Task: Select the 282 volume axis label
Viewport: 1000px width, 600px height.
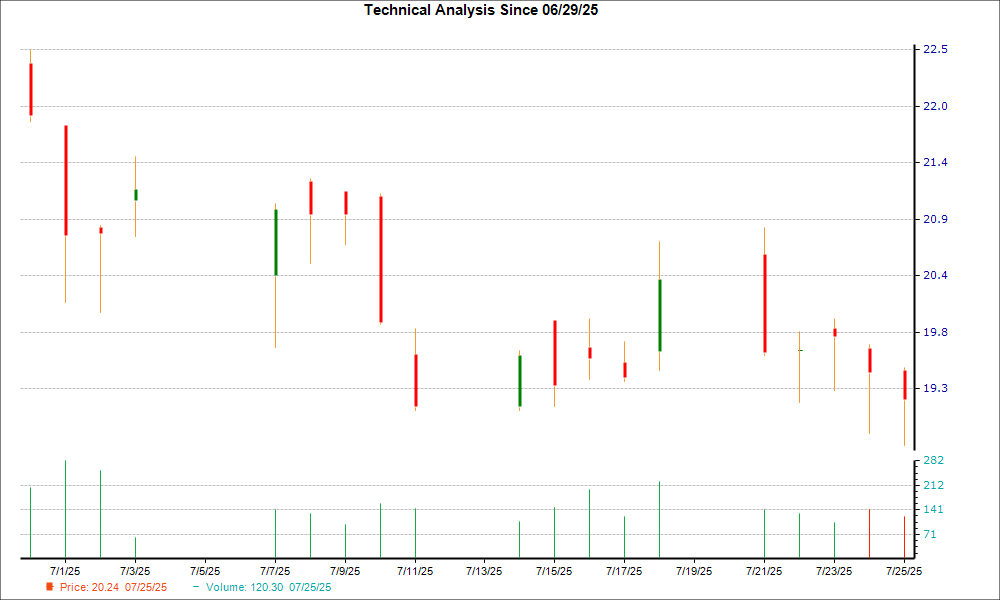Action: (933, 461)
